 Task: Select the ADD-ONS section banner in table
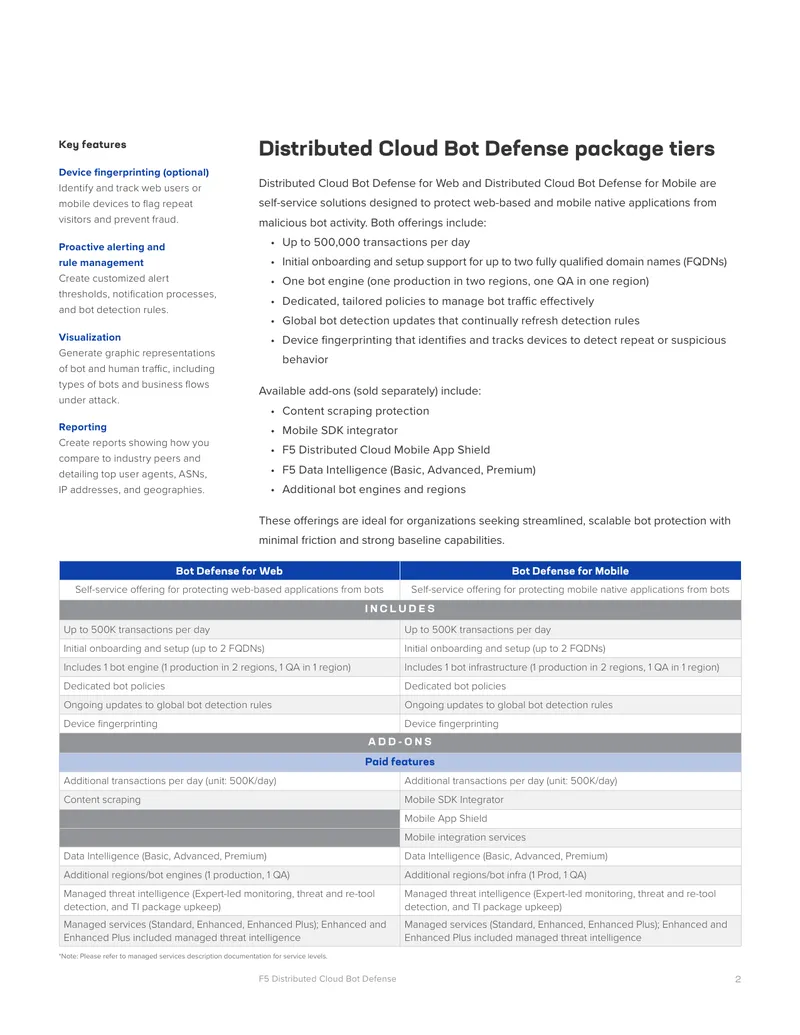(x=400, y=742)
